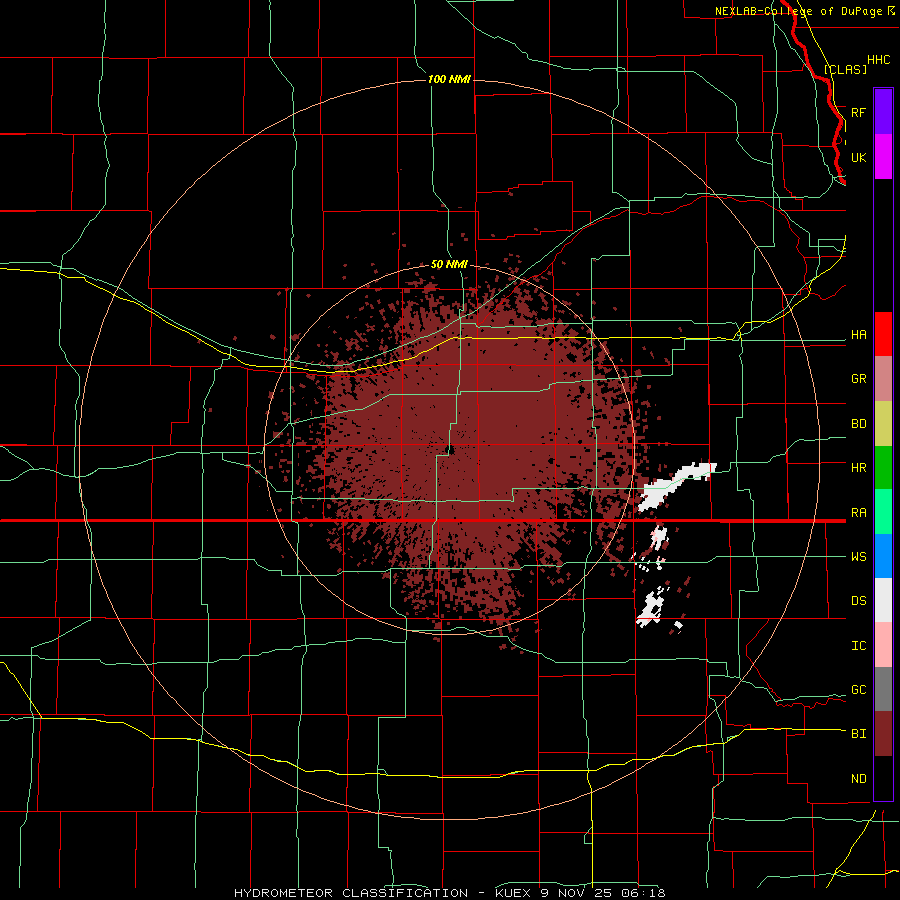Click the BI legend label
Screen dimensions: 900x900
click(858, 734)
